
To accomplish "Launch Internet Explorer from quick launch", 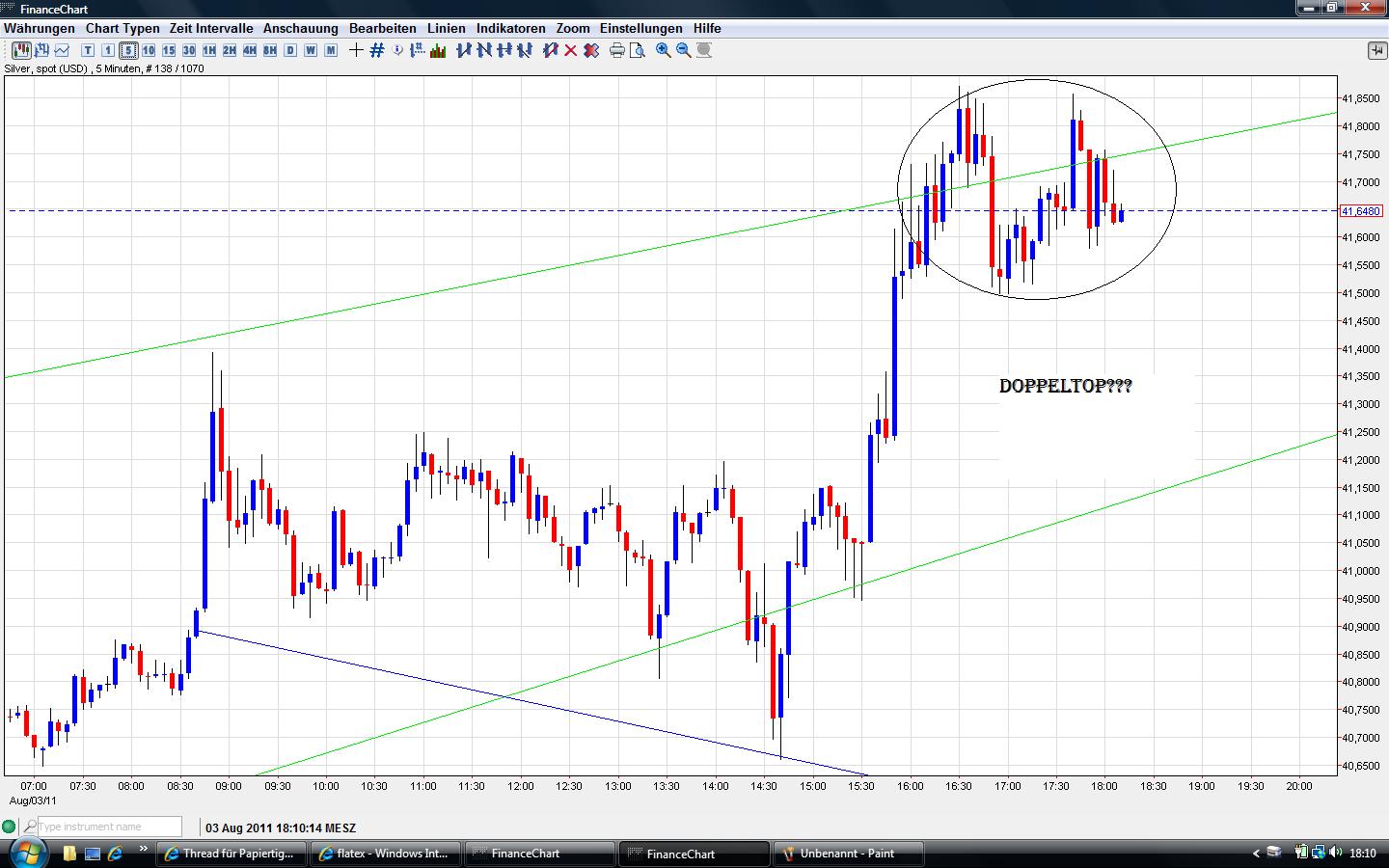I will [116, 854].
